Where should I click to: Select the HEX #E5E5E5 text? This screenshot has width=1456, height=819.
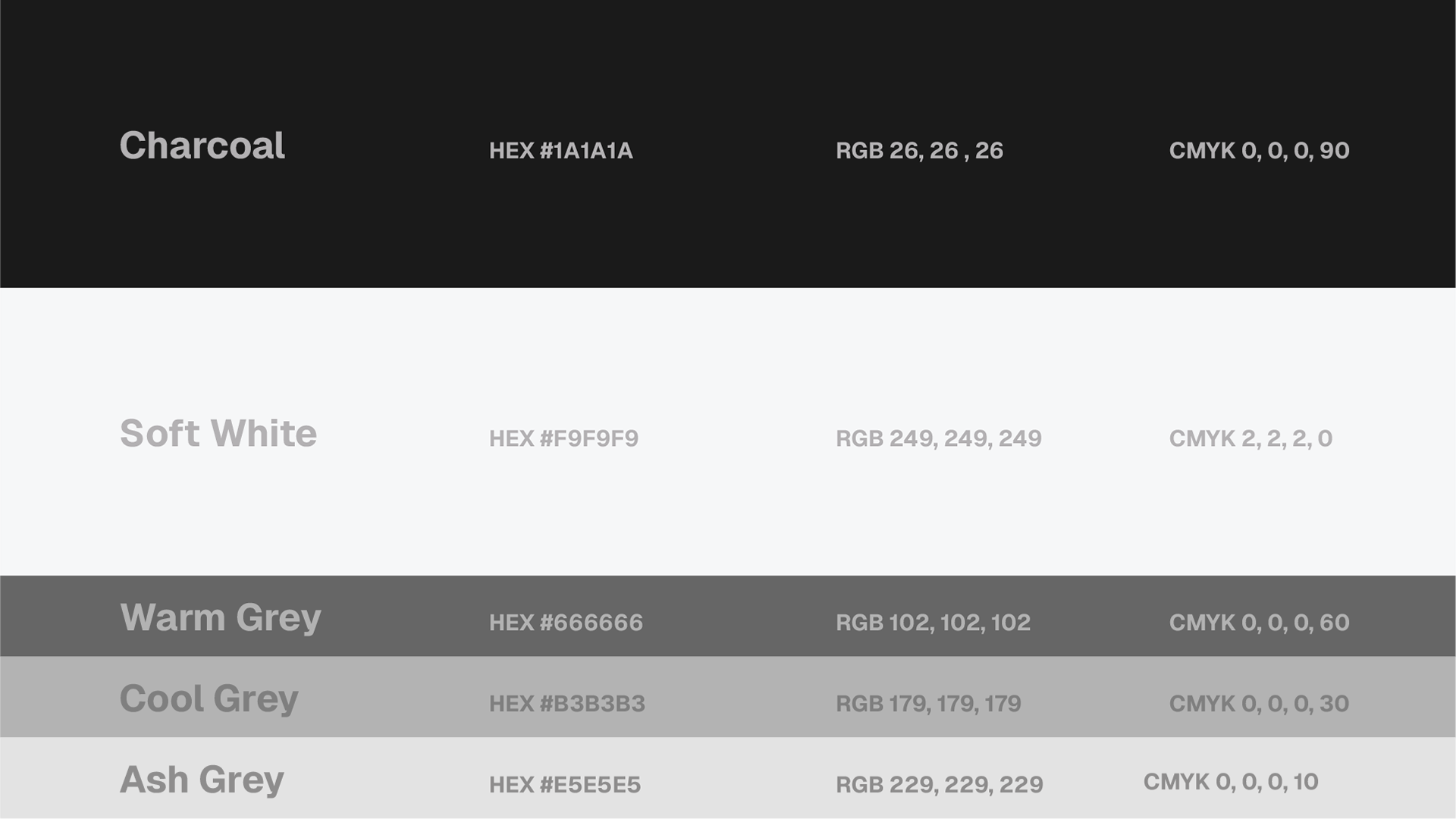pyautogui.click(x=564, y=785)
